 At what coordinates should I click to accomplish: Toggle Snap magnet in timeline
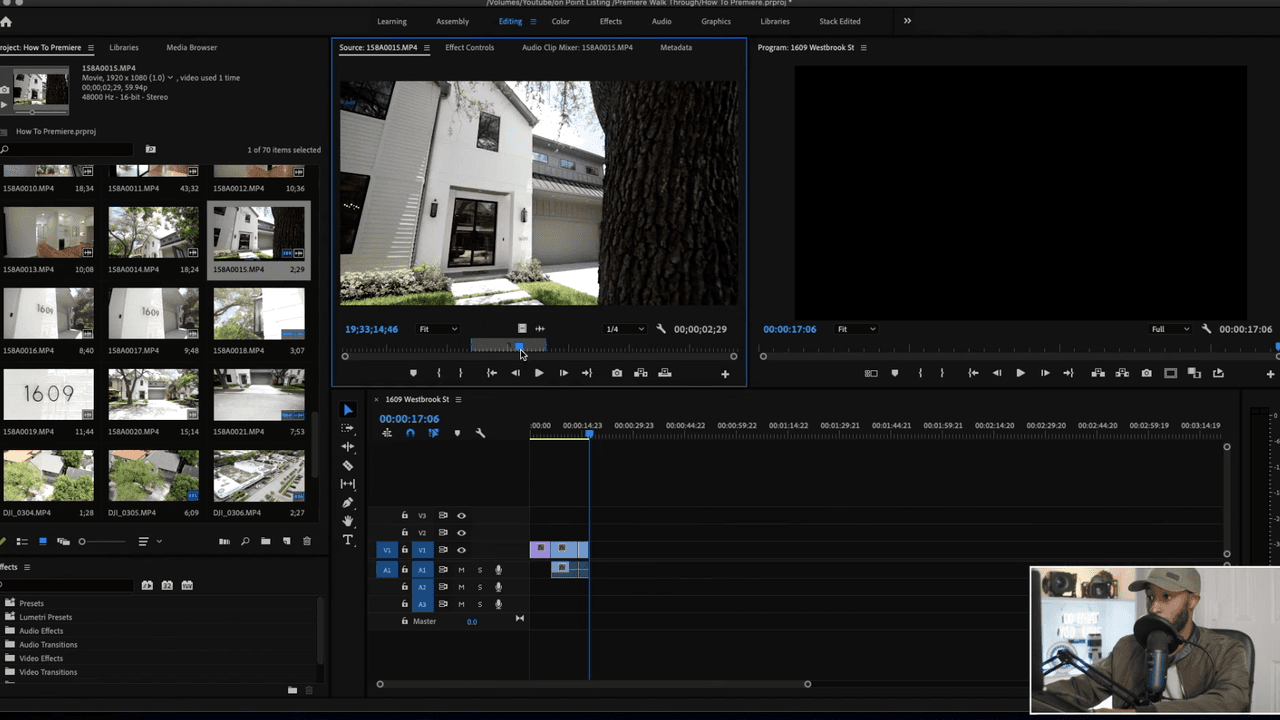pyautogui.click(x=410, y=433)
